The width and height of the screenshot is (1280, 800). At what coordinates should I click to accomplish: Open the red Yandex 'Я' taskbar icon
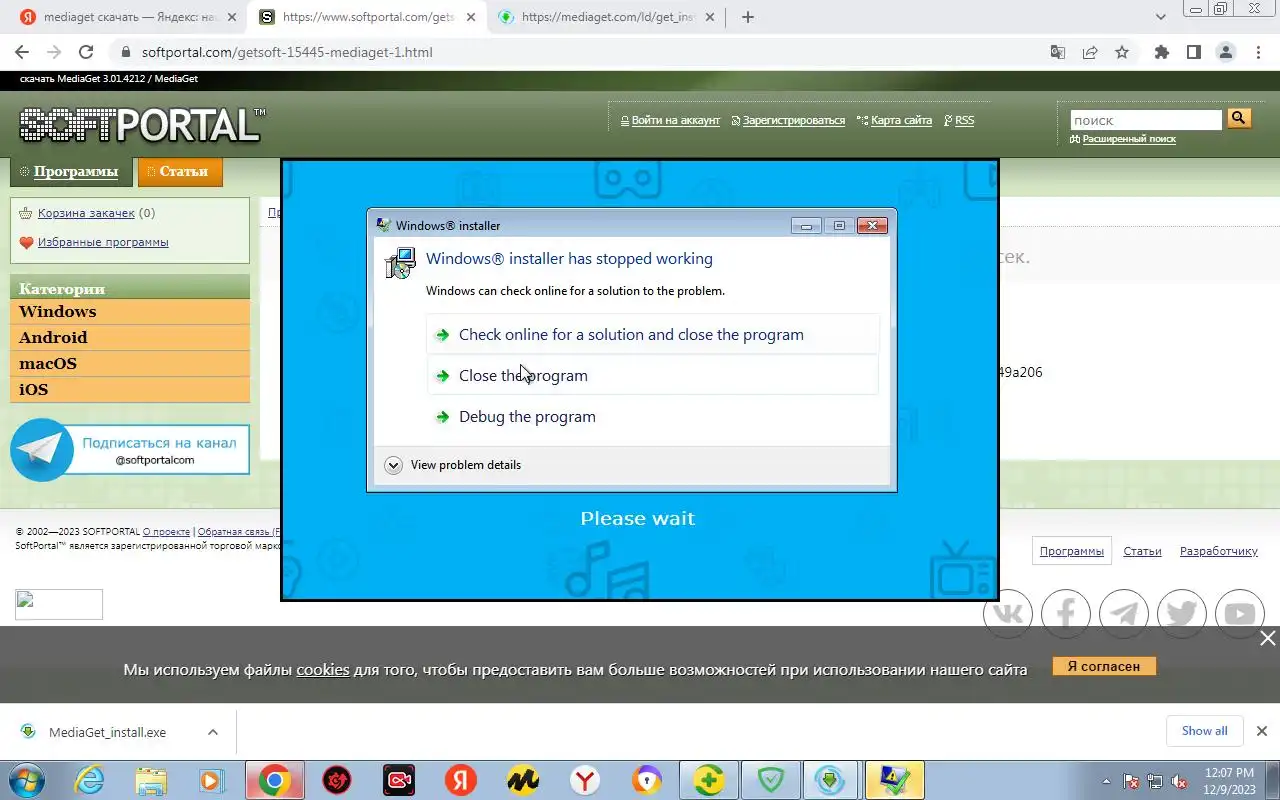click(x=461, y=780)
